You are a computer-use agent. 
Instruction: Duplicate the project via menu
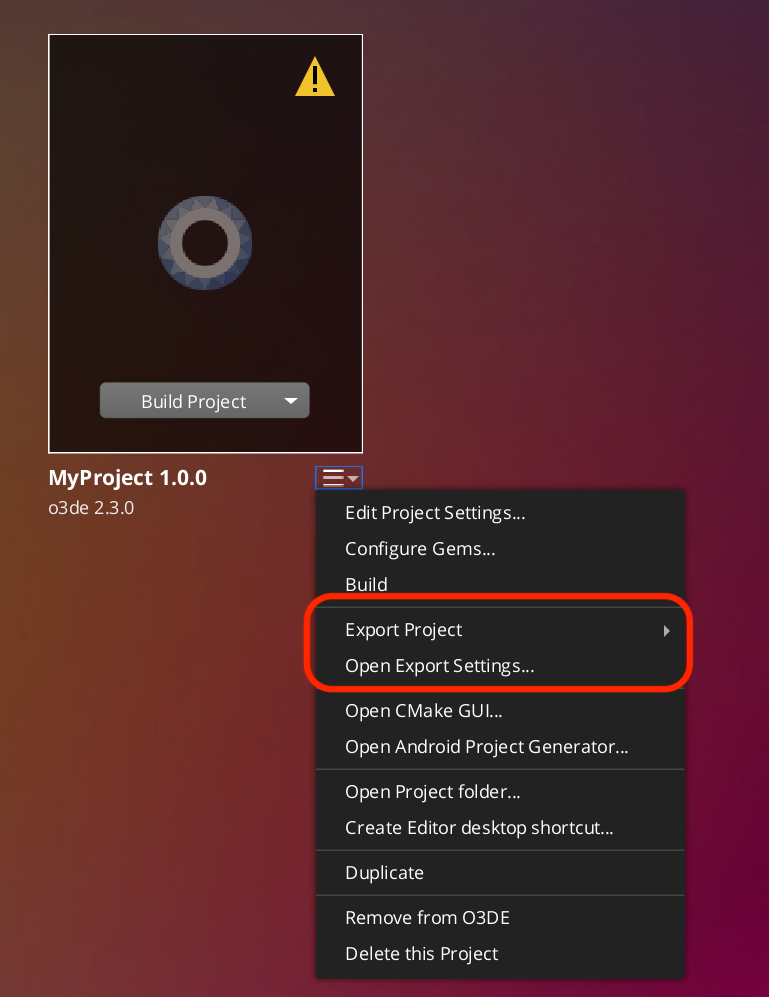384,872
